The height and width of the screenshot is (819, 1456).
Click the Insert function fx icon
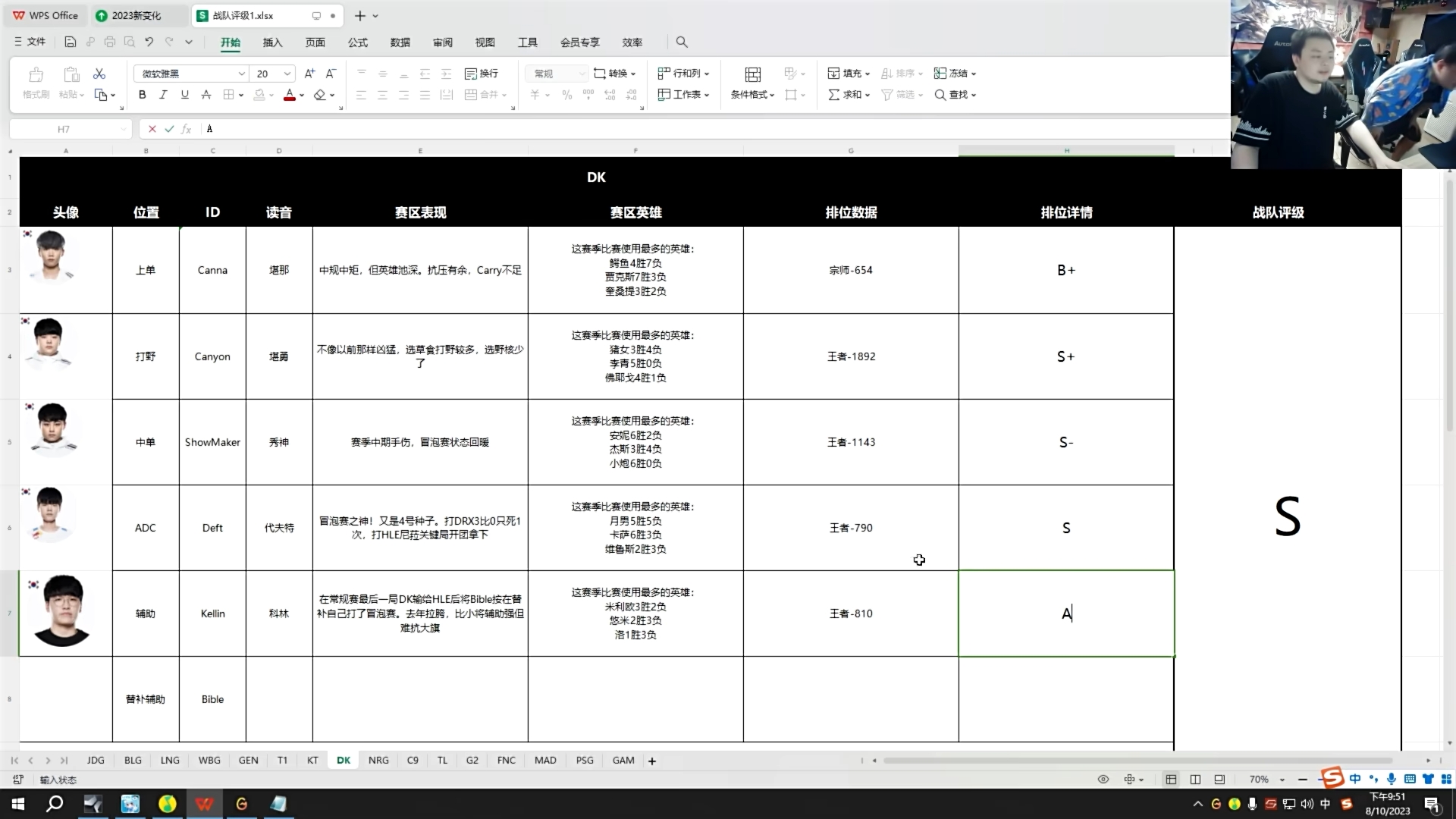tap(187, 129)
